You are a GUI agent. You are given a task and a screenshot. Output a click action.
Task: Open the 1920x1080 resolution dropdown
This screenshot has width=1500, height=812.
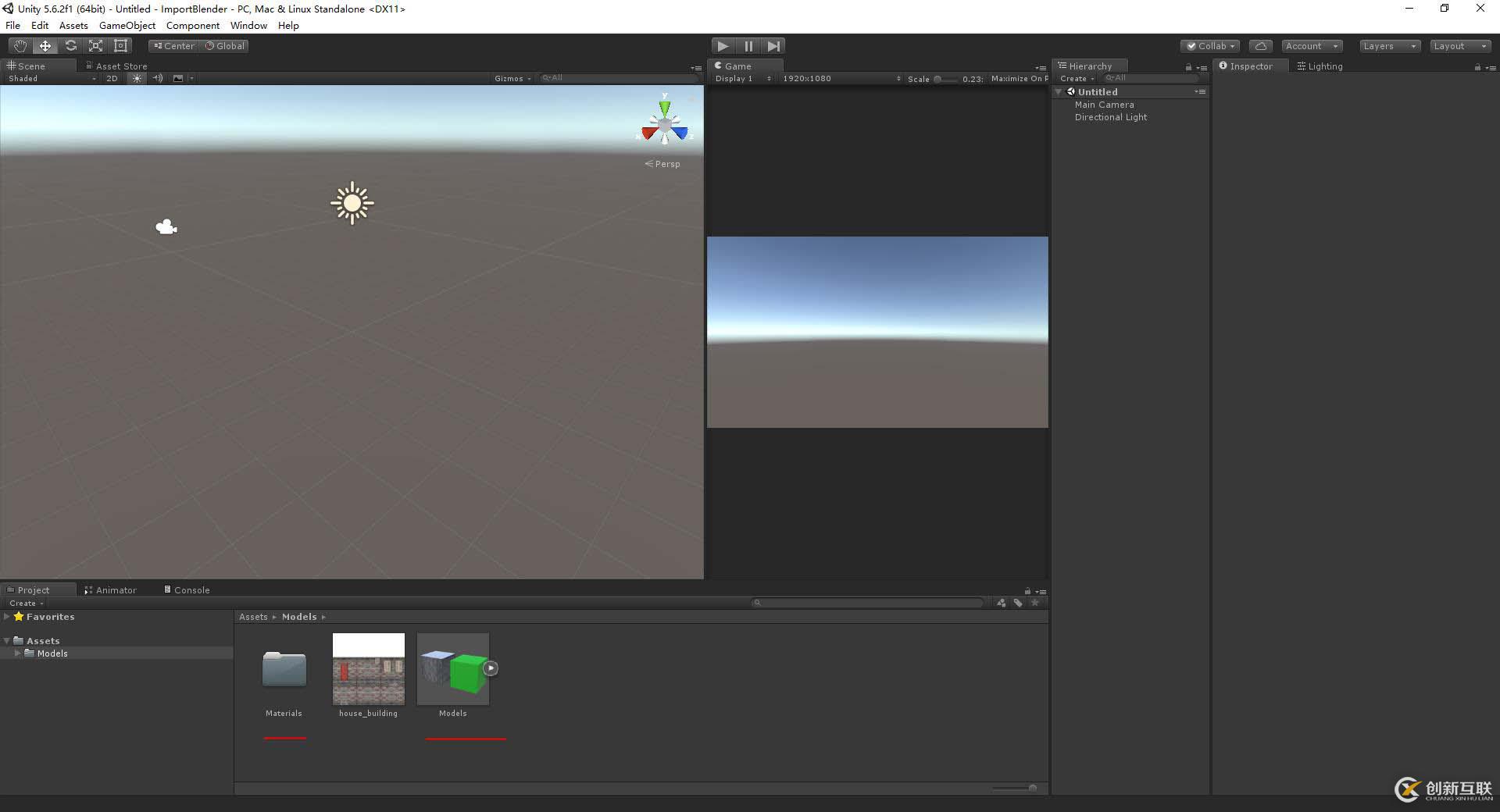point(841,79)
